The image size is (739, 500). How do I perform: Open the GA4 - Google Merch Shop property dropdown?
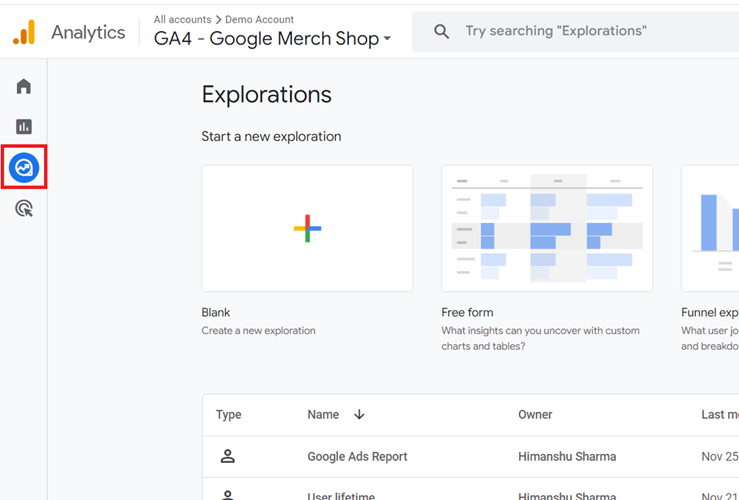tap(272, 39)
